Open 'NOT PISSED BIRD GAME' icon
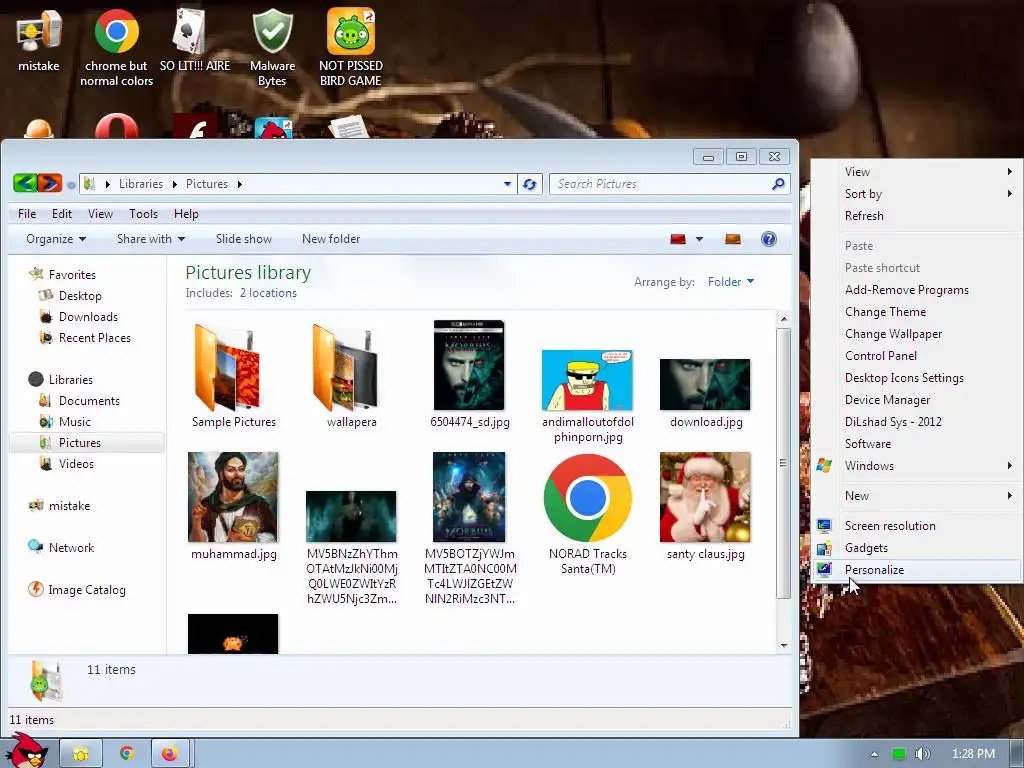This screenshot has width=1024, height=768. (351, 47)
